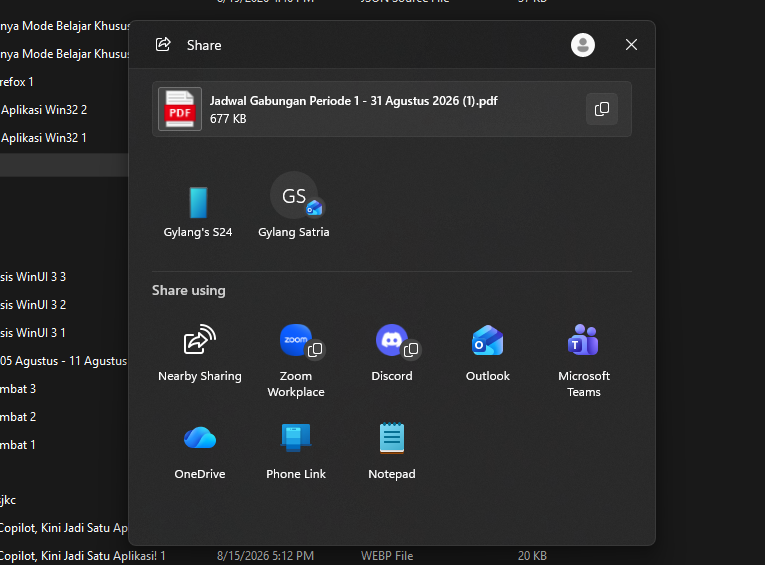Share with contact Gylang Satria
765x565 pixels.
(x=294, y=206)
